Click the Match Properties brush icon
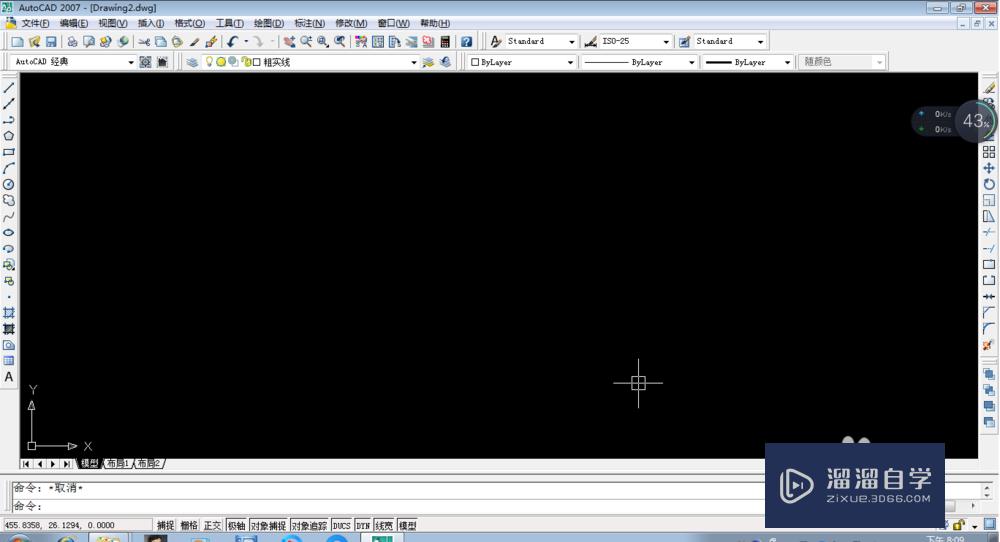Image resolution: width=1000 pixels, height=542 pixels. [211, 41]
